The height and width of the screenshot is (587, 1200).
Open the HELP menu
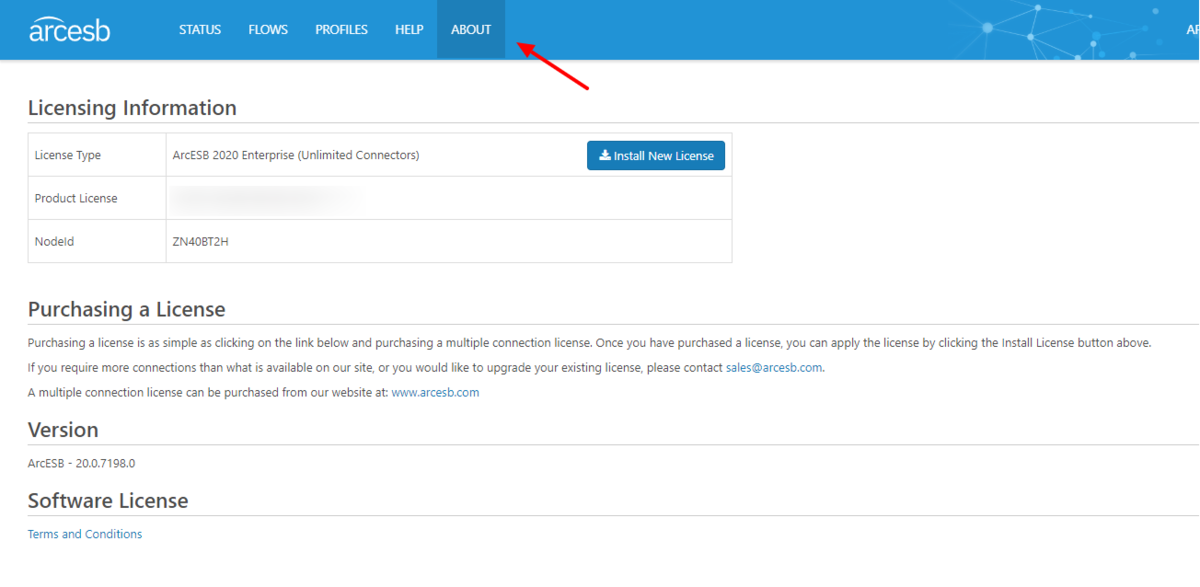tap(409, 30)
